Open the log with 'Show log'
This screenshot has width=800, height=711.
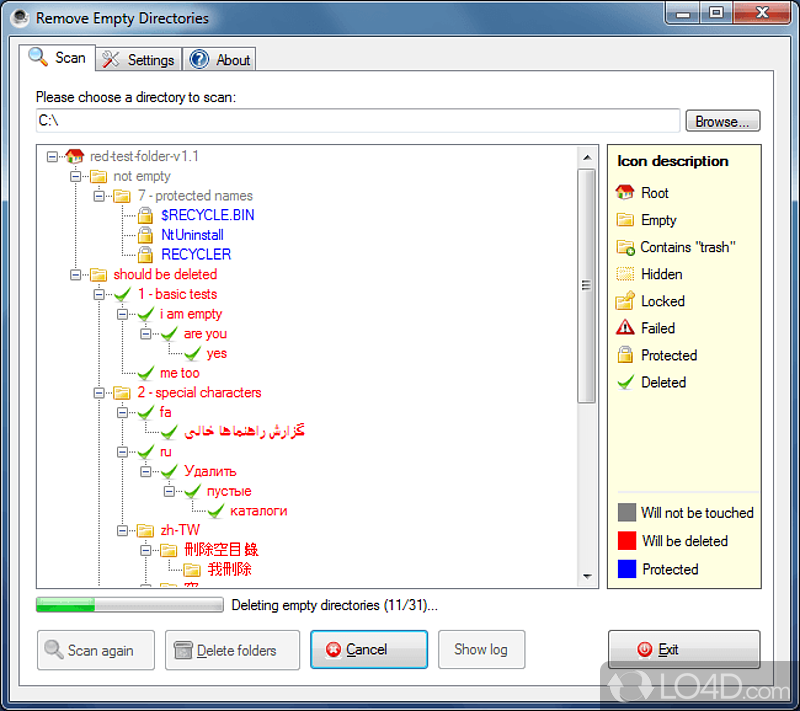tap(481, 649)
